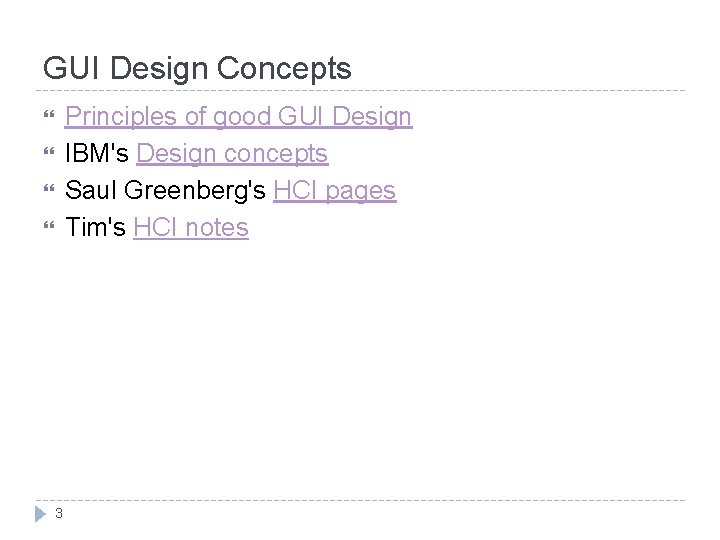The image size is (720, 540).
Task: Click the blue triangle arrow beside slide number
Action: [x=40, y=514]
